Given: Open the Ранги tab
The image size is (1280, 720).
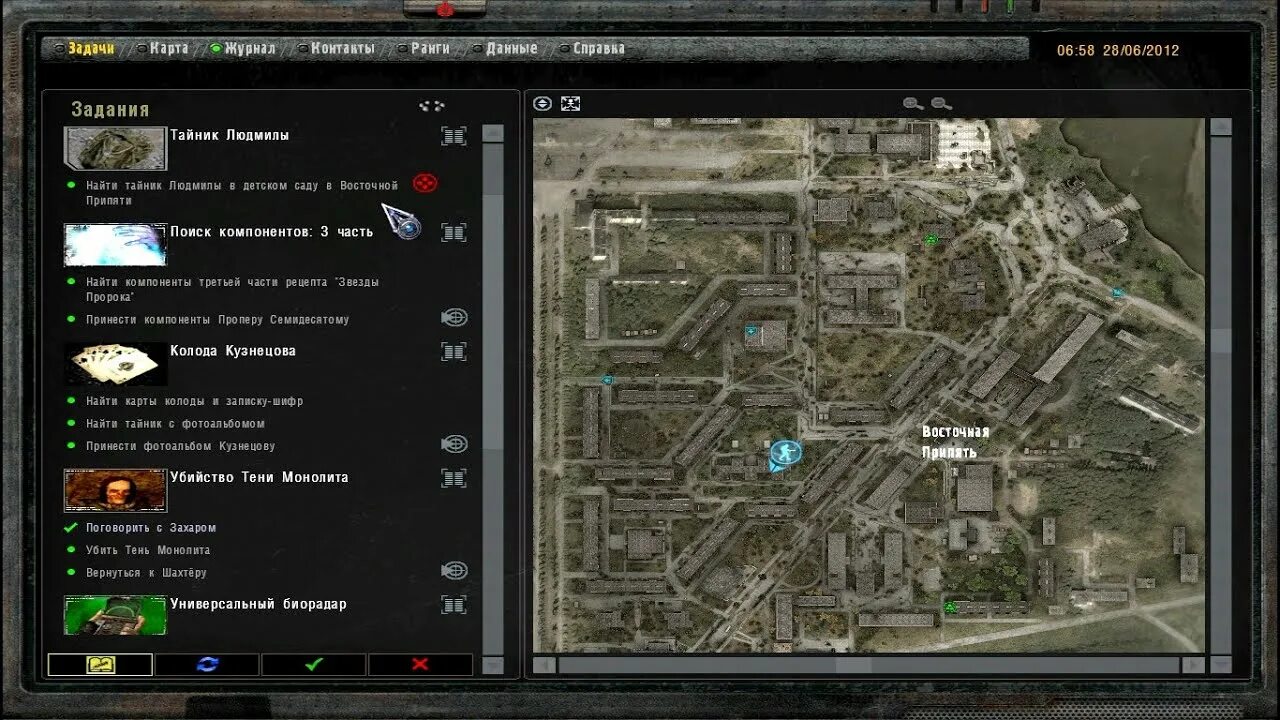Looking at the screenshot, I should coord(430,48).
